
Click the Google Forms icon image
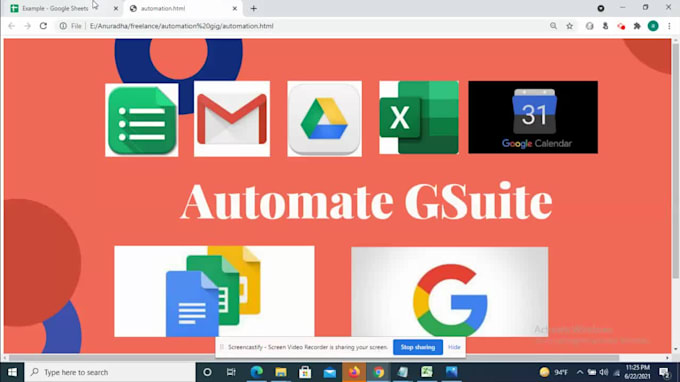(141, 120)
